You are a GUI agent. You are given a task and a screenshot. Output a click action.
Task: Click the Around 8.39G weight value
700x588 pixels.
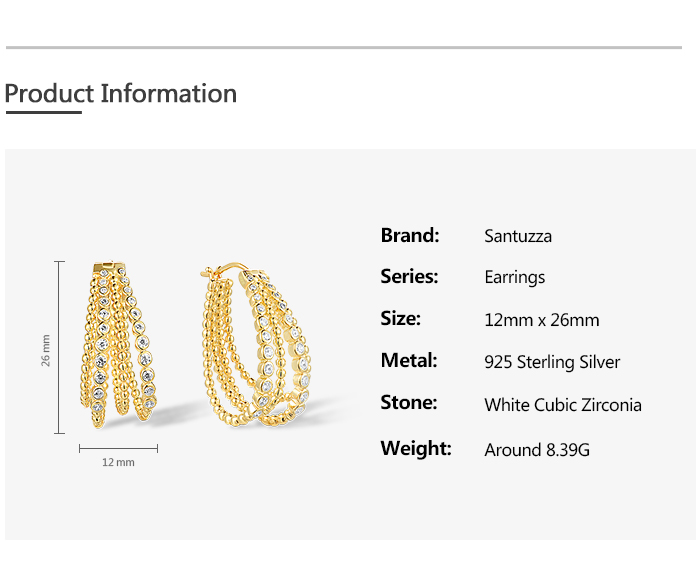click(x=537, y=450)
